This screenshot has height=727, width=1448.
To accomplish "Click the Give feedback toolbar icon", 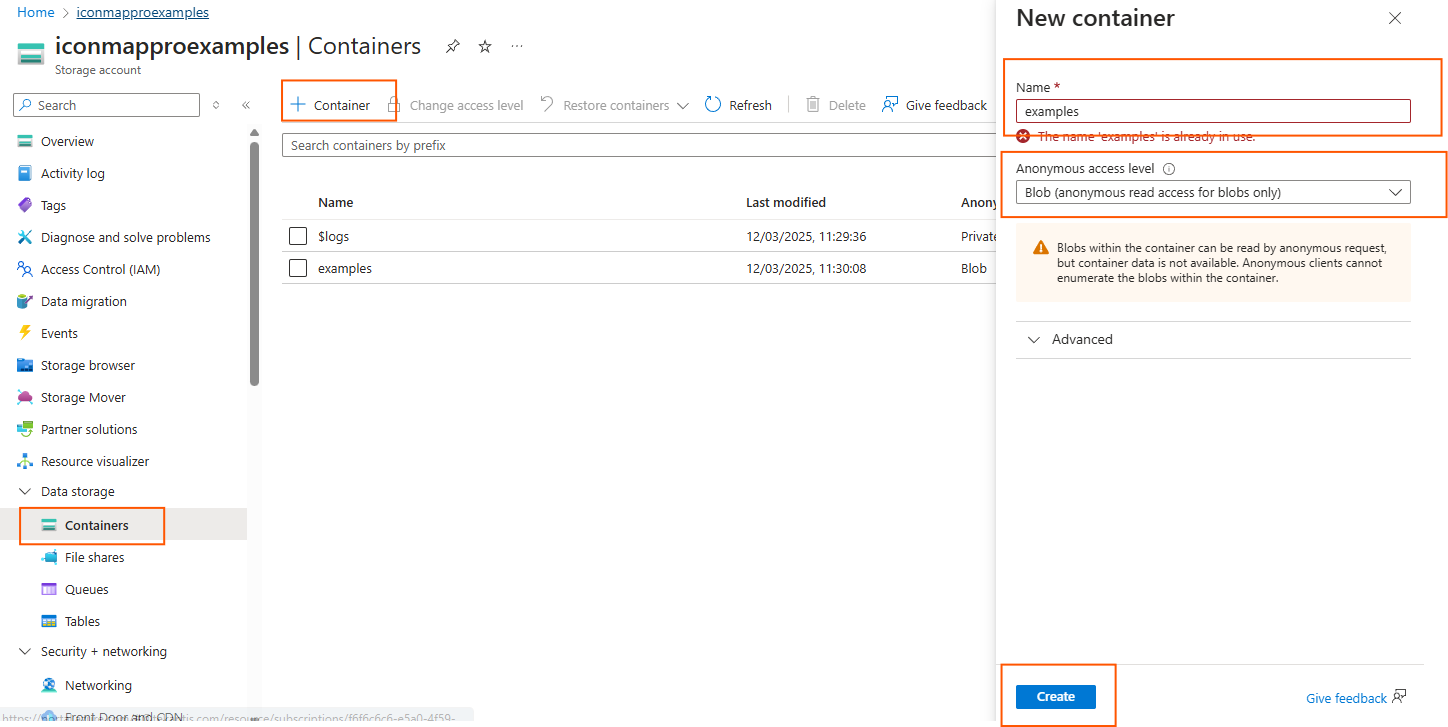I will click(889, 105).
